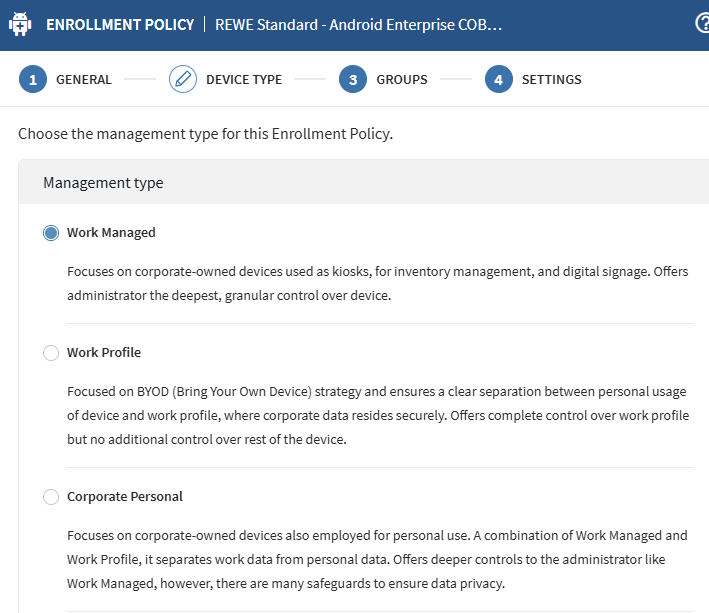
Task: Click the step 4 numbered circle
Action: coord(499,79)
